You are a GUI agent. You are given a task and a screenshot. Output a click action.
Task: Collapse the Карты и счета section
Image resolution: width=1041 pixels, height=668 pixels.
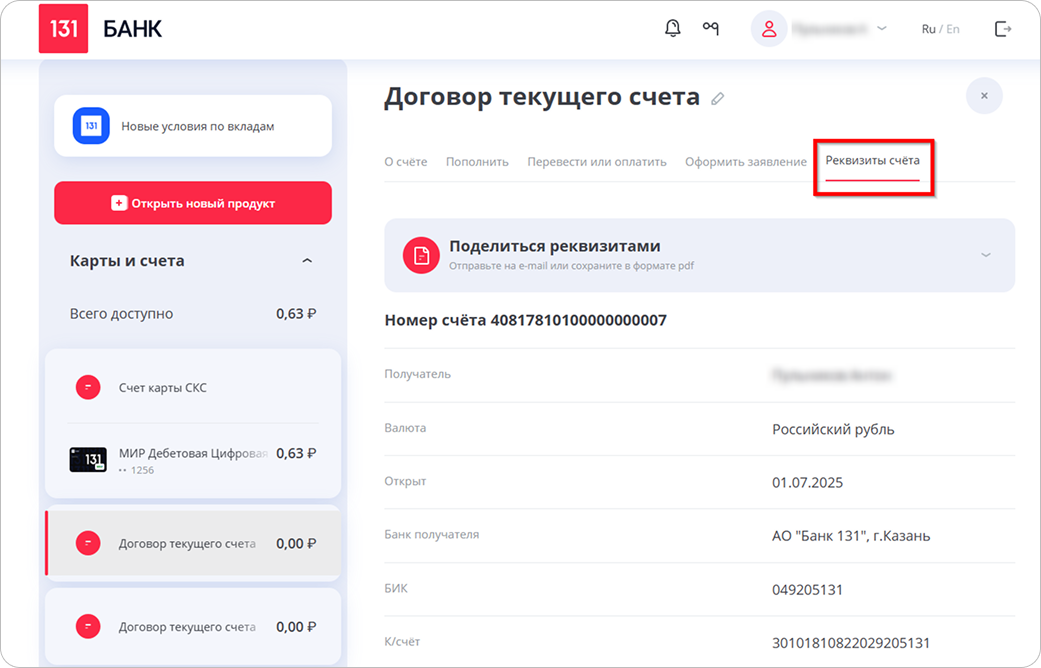coord(307,261)
